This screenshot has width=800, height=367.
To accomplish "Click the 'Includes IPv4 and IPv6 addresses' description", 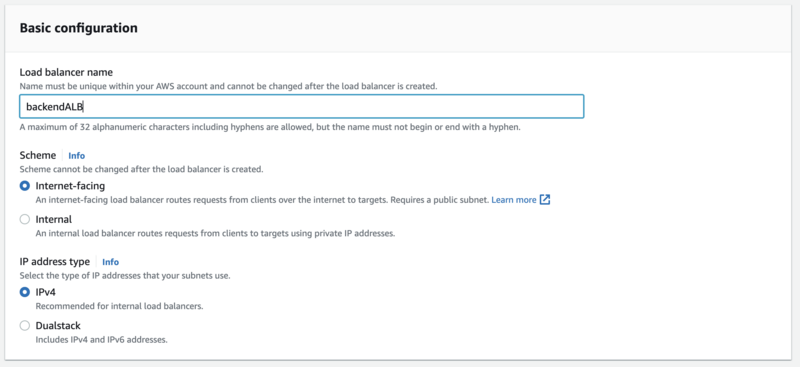I will (x=101, y=339).
